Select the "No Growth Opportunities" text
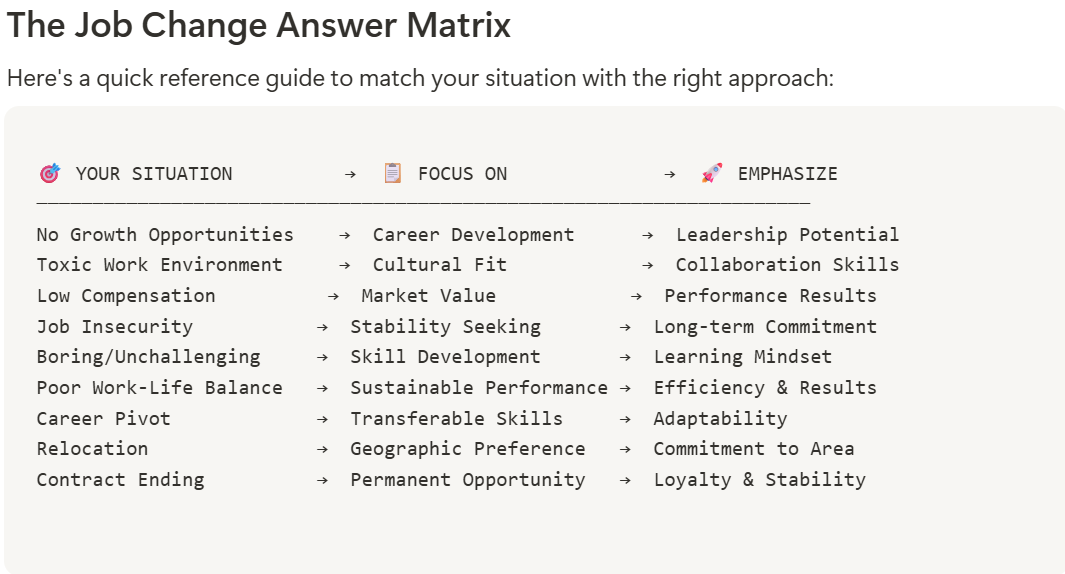The image size is (1065, 574). pos(165,235)
